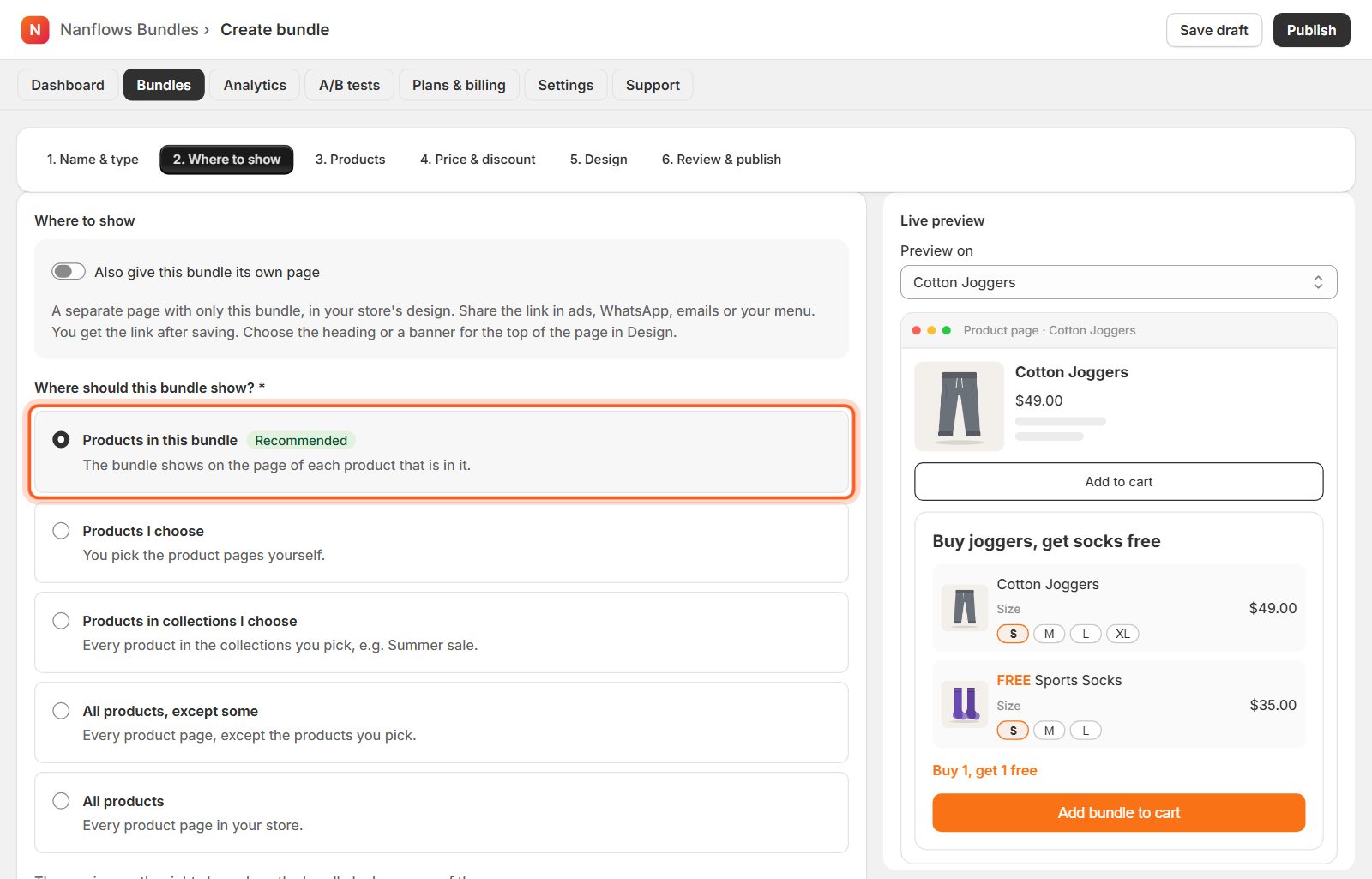Switch to the Analytics tab
The image size is (1372, 879).
pos(255,85)
